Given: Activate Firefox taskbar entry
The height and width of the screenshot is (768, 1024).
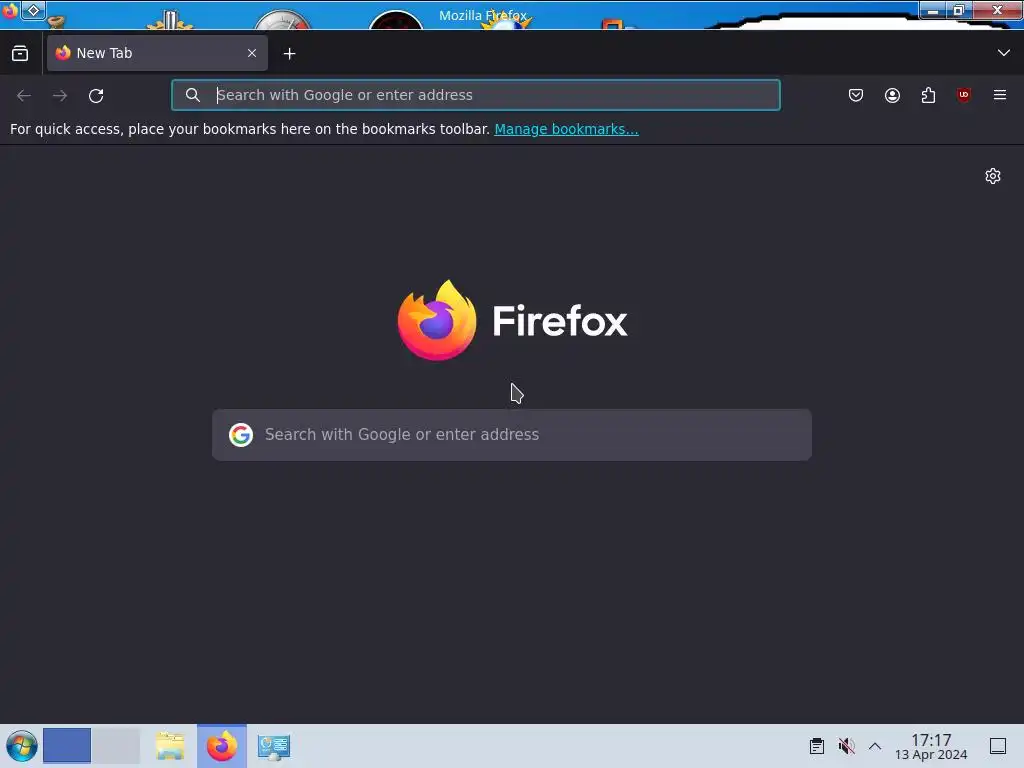Looking at the screenshot, I should pyautogui.click(x=222, y=746).
